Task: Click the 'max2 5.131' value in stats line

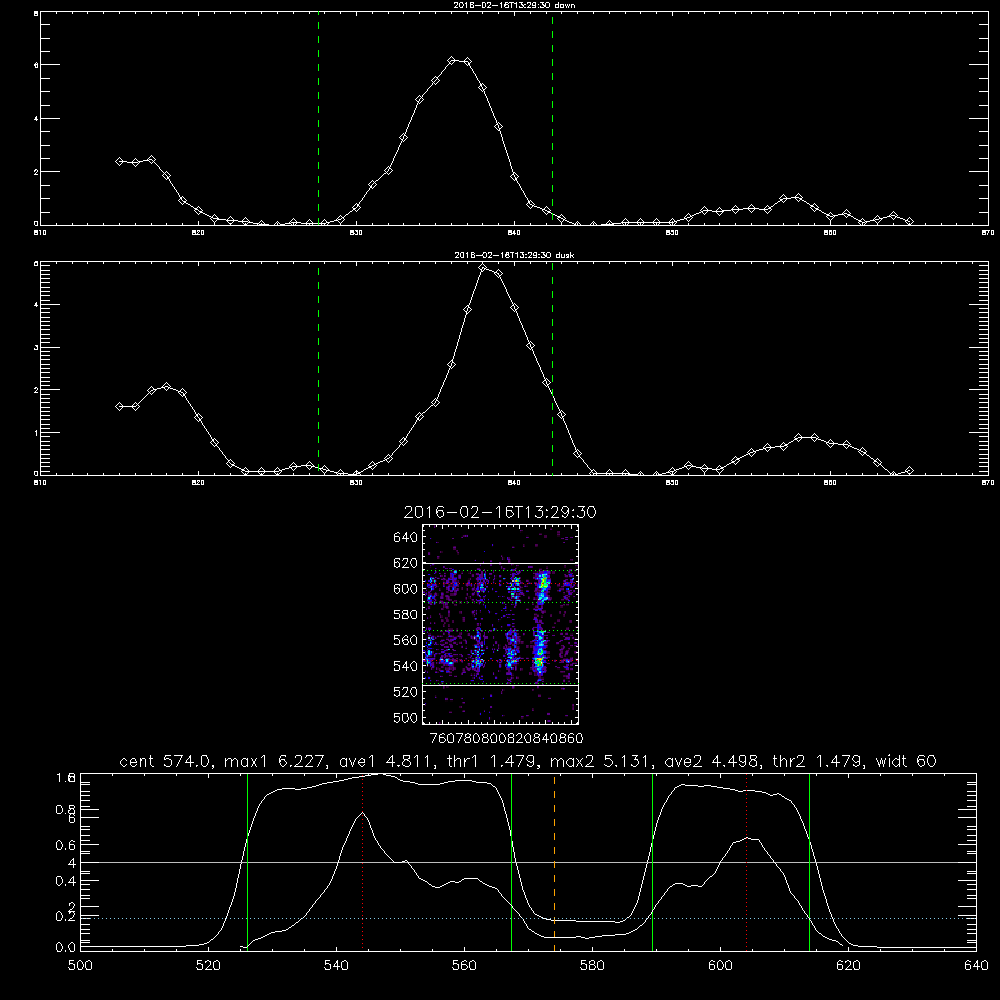Action: [x=601, y=761]
